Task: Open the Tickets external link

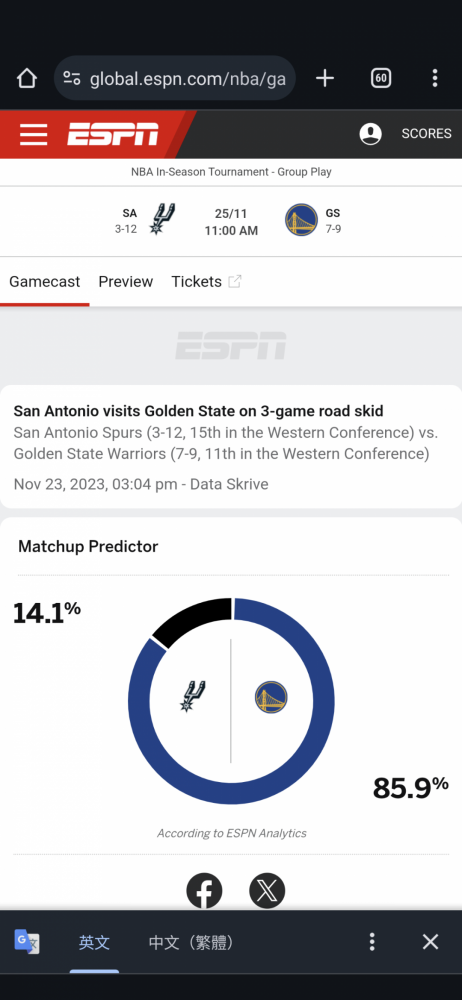Action: tap(206, 282)
